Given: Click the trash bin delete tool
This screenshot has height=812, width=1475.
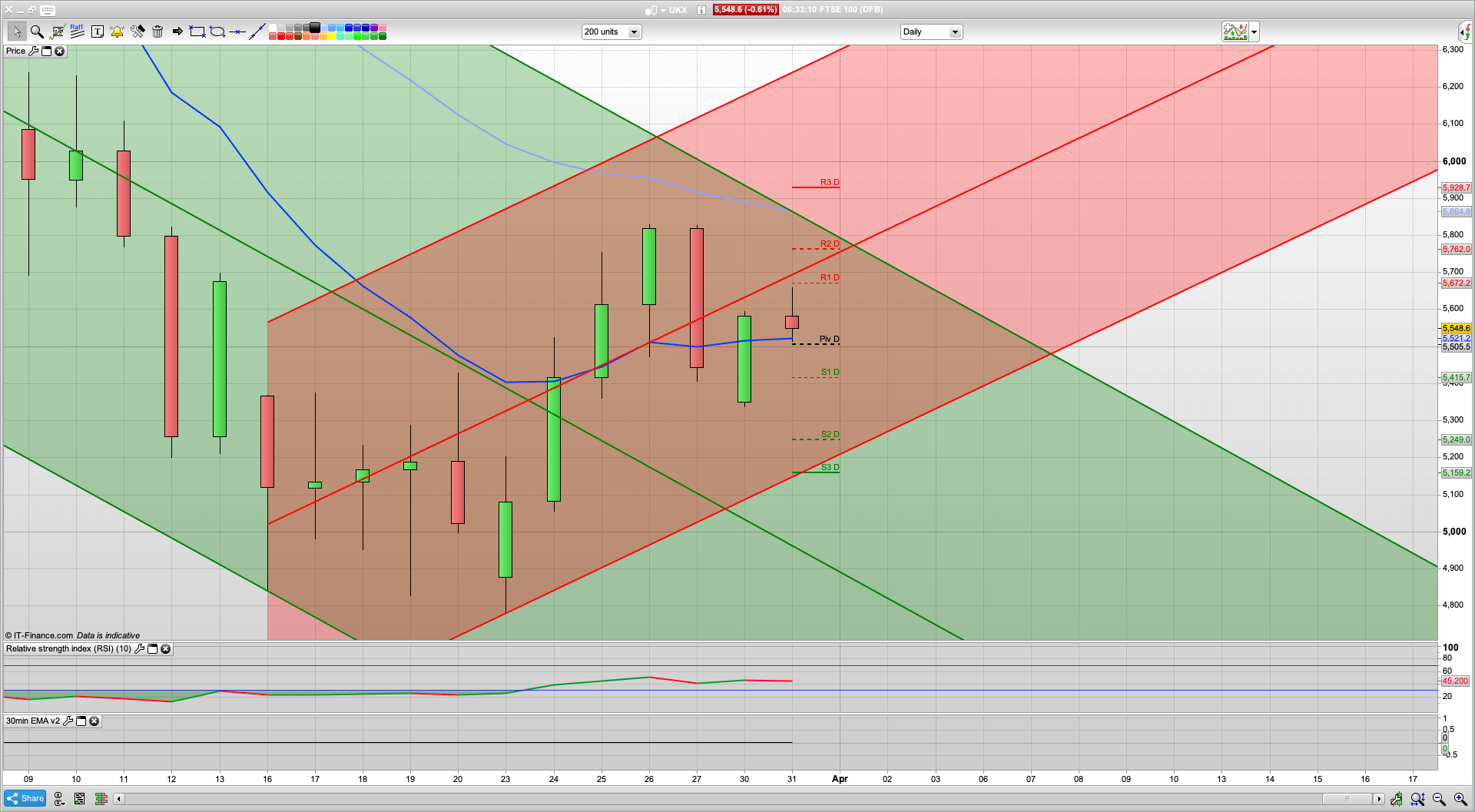Looking at the screenshot, I should 157,31.
